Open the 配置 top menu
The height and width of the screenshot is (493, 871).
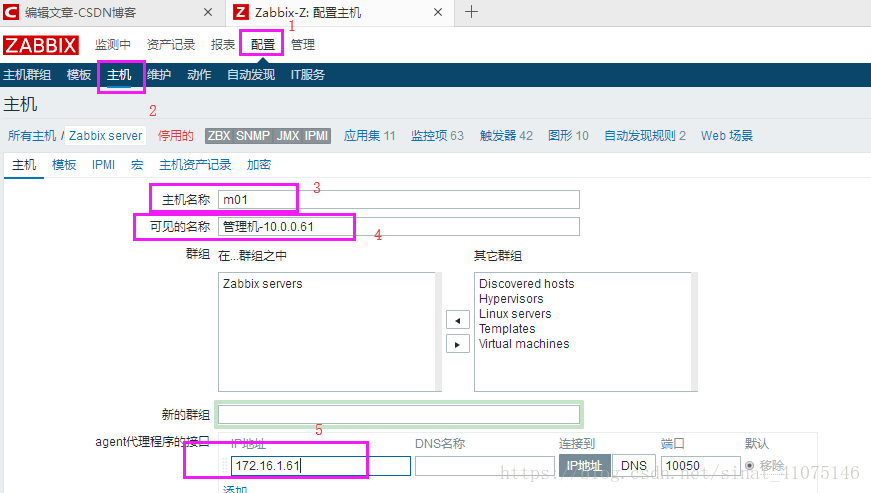263,44
